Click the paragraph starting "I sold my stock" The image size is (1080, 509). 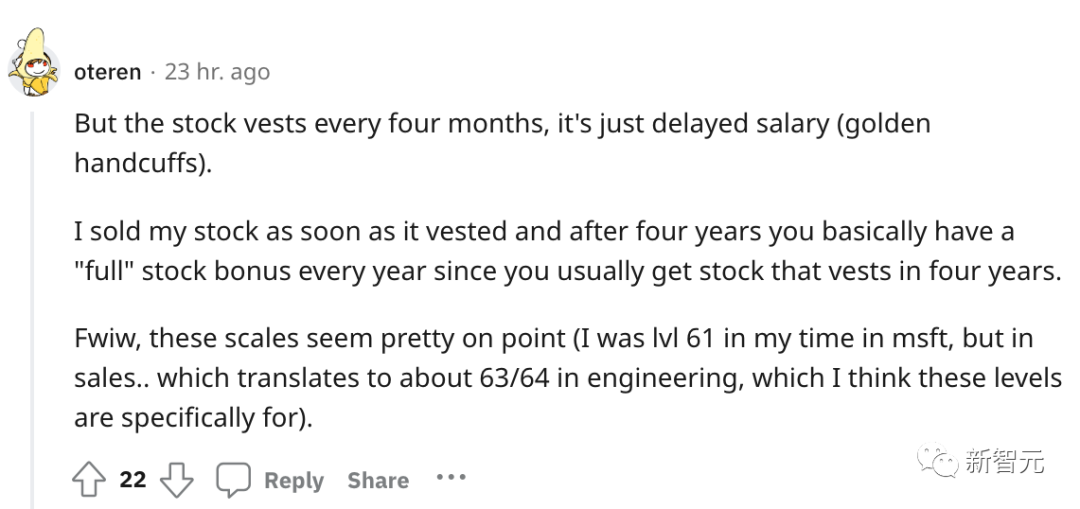pos(568,251)
